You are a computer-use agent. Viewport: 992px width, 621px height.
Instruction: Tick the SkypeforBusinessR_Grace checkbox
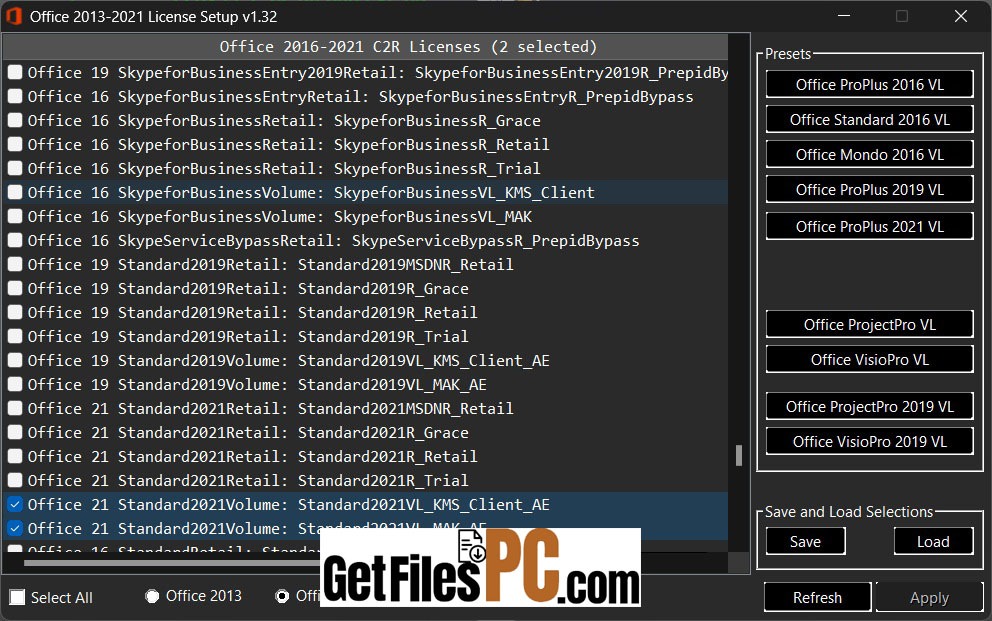[15, 120]
